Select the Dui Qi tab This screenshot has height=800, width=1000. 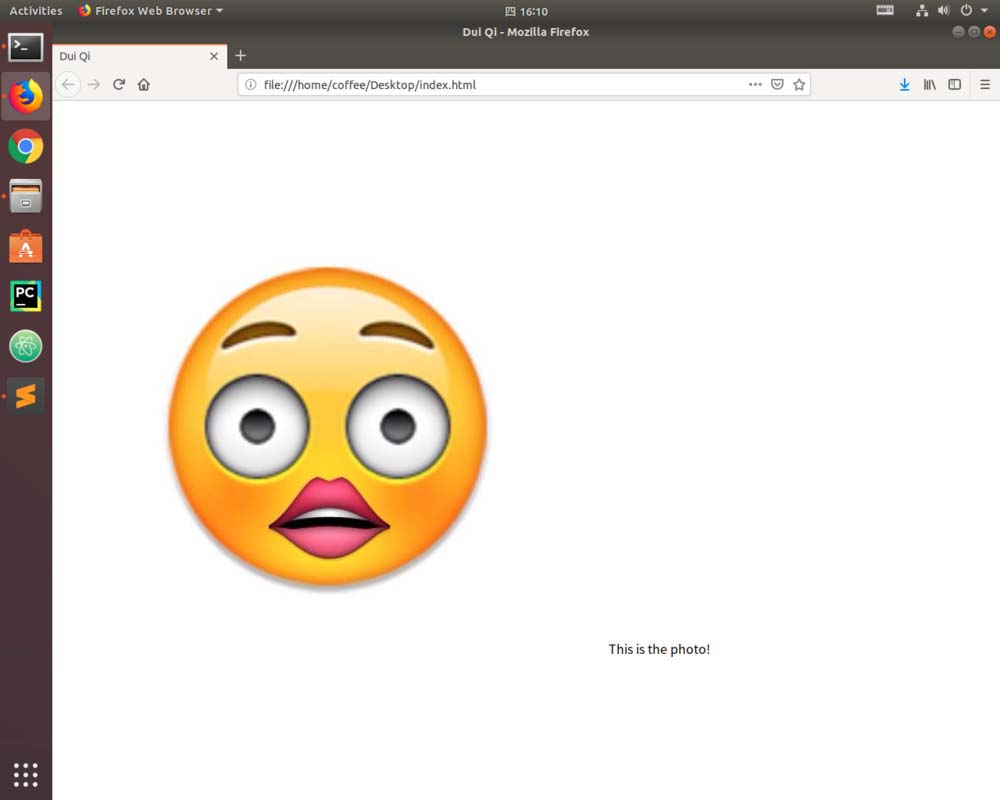point(140,56)
